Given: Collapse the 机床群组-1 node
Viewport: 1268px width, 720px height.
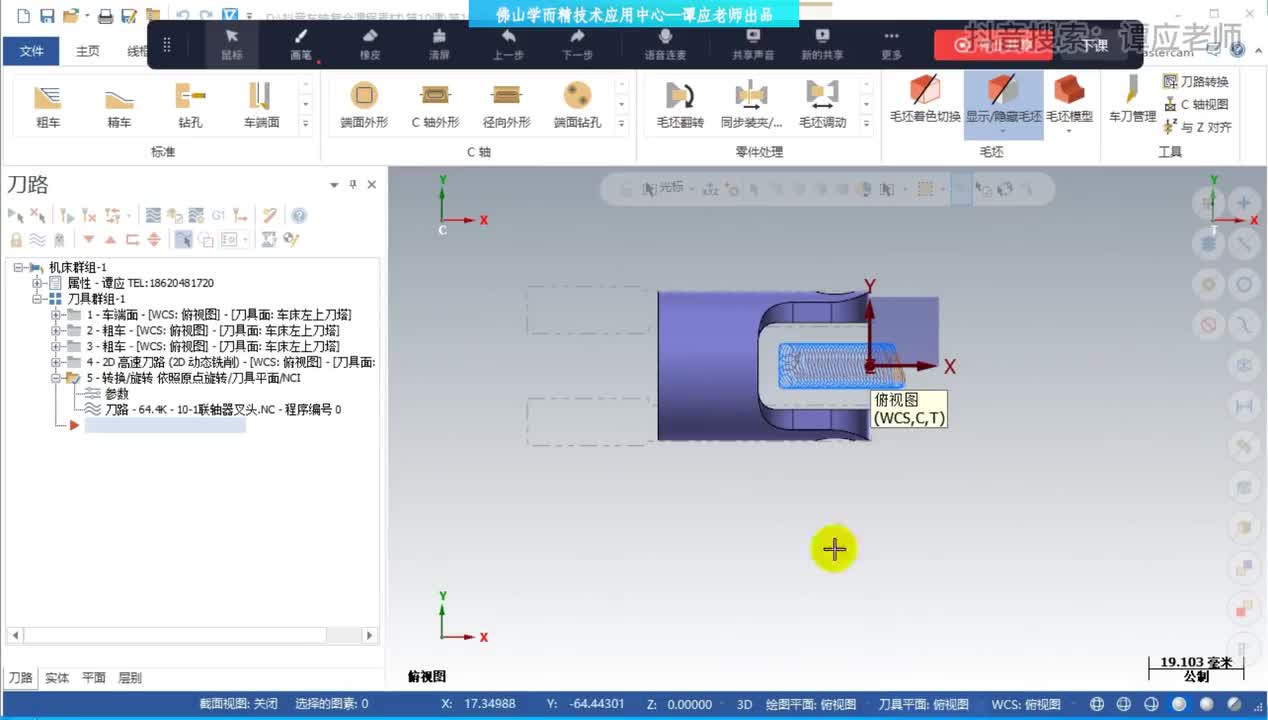Looking at the screenshot, I should (18, 267).
